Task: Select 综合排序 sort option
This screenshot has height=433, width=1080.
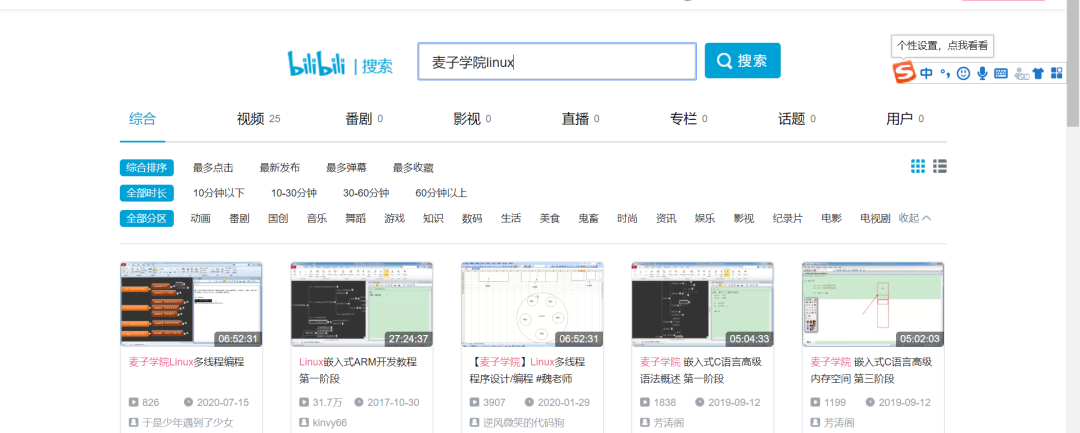Action: [147, 167]
